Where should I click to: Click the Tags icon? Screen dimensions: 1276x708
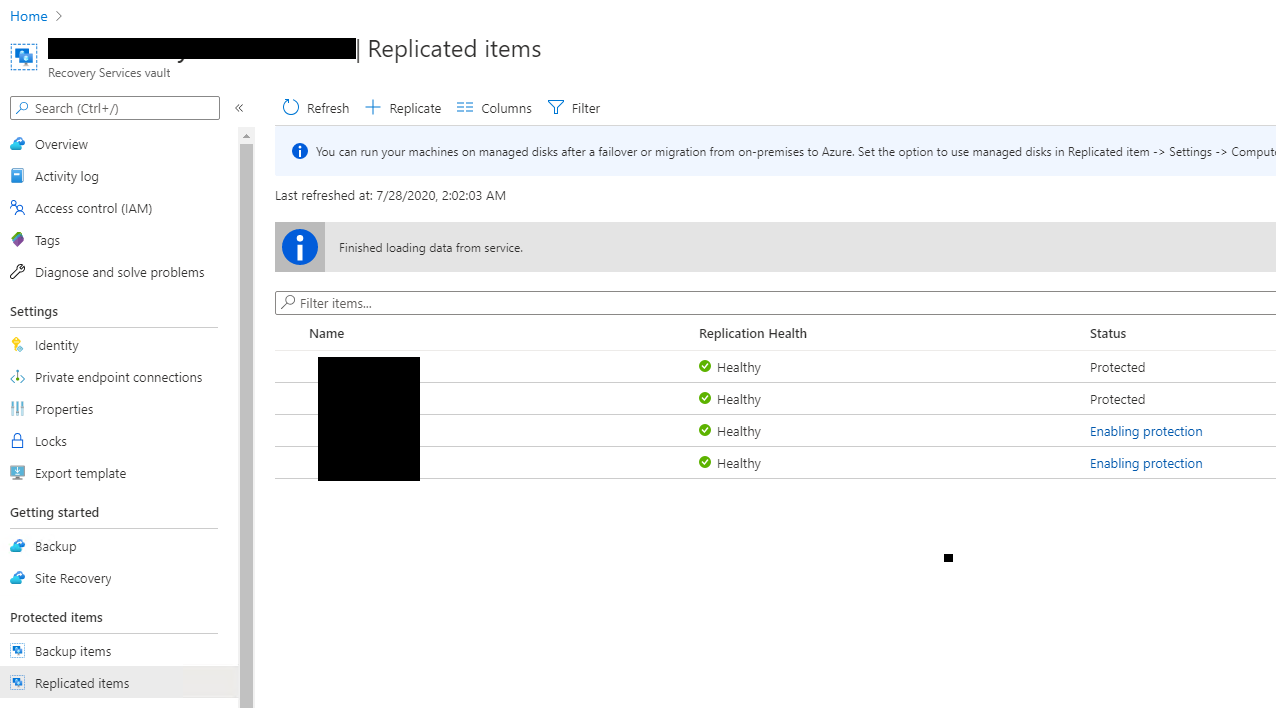17,241
